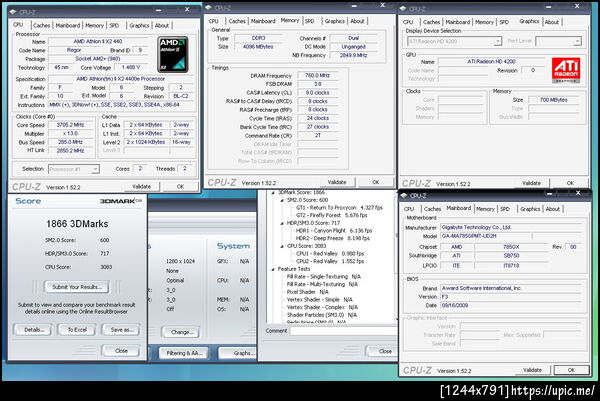The image size is (600, 401).
Task: Click the motherboard model GA-MA785GPMT-UD2H field
Action: [485, 236]
